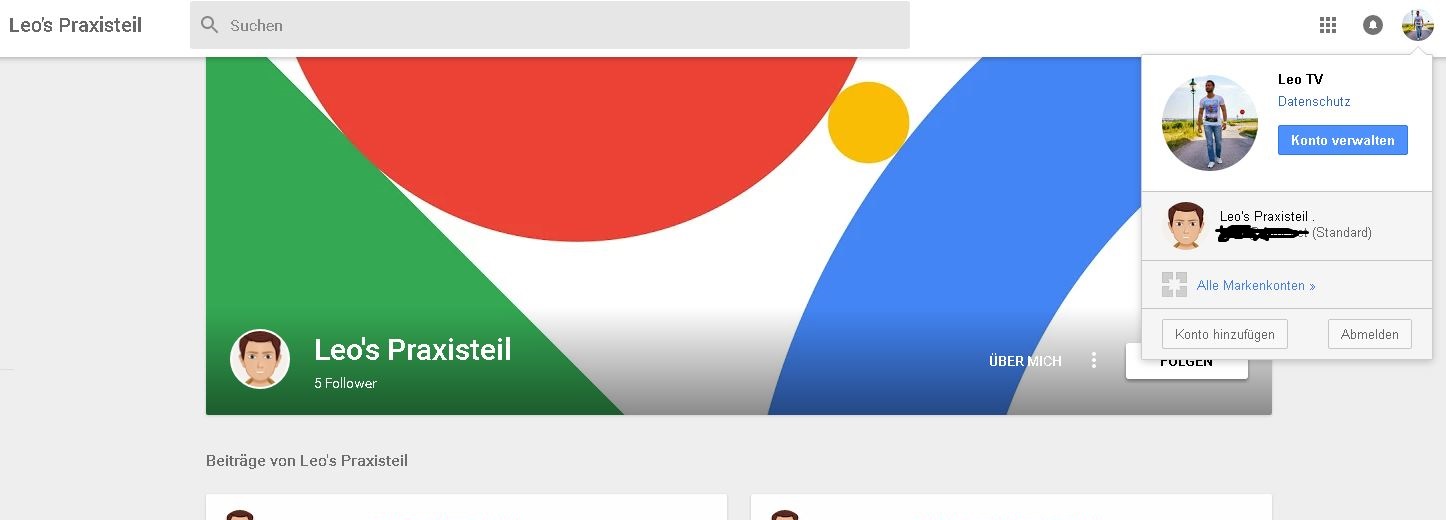This screenshot has width=1449, height=520.
Task: Click the account avatar in top bar
Action: (1418, 25)
